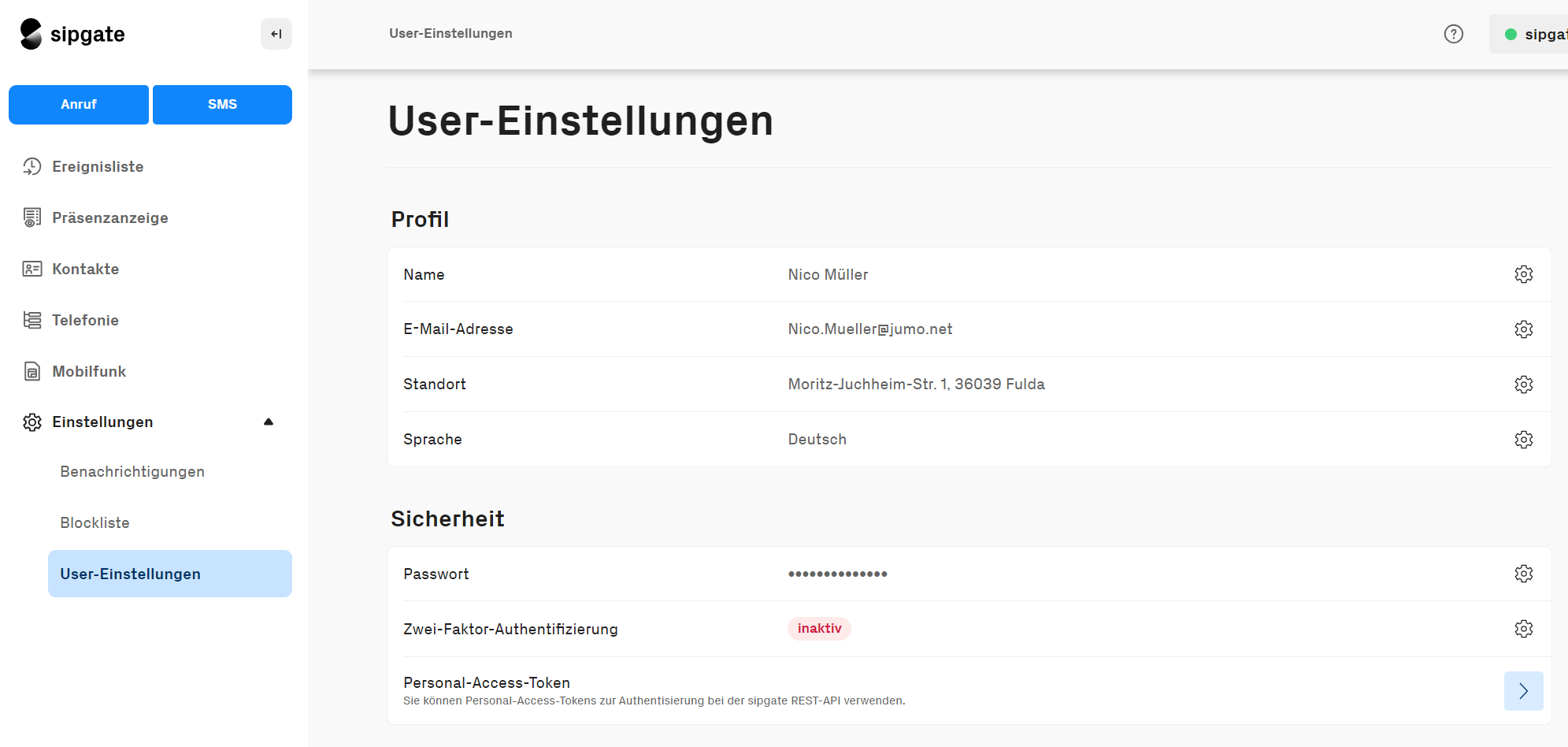Open Personal-Access-Token chevron arrow
The image size is (1568, 747).
[x=1523, y=691]
